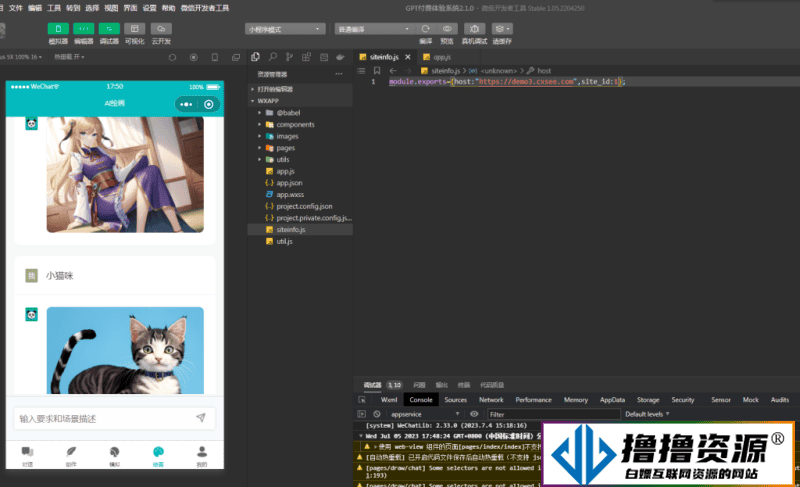Open the 问题 panel tab
Viewport: 800px width, 487px height.
419,385
